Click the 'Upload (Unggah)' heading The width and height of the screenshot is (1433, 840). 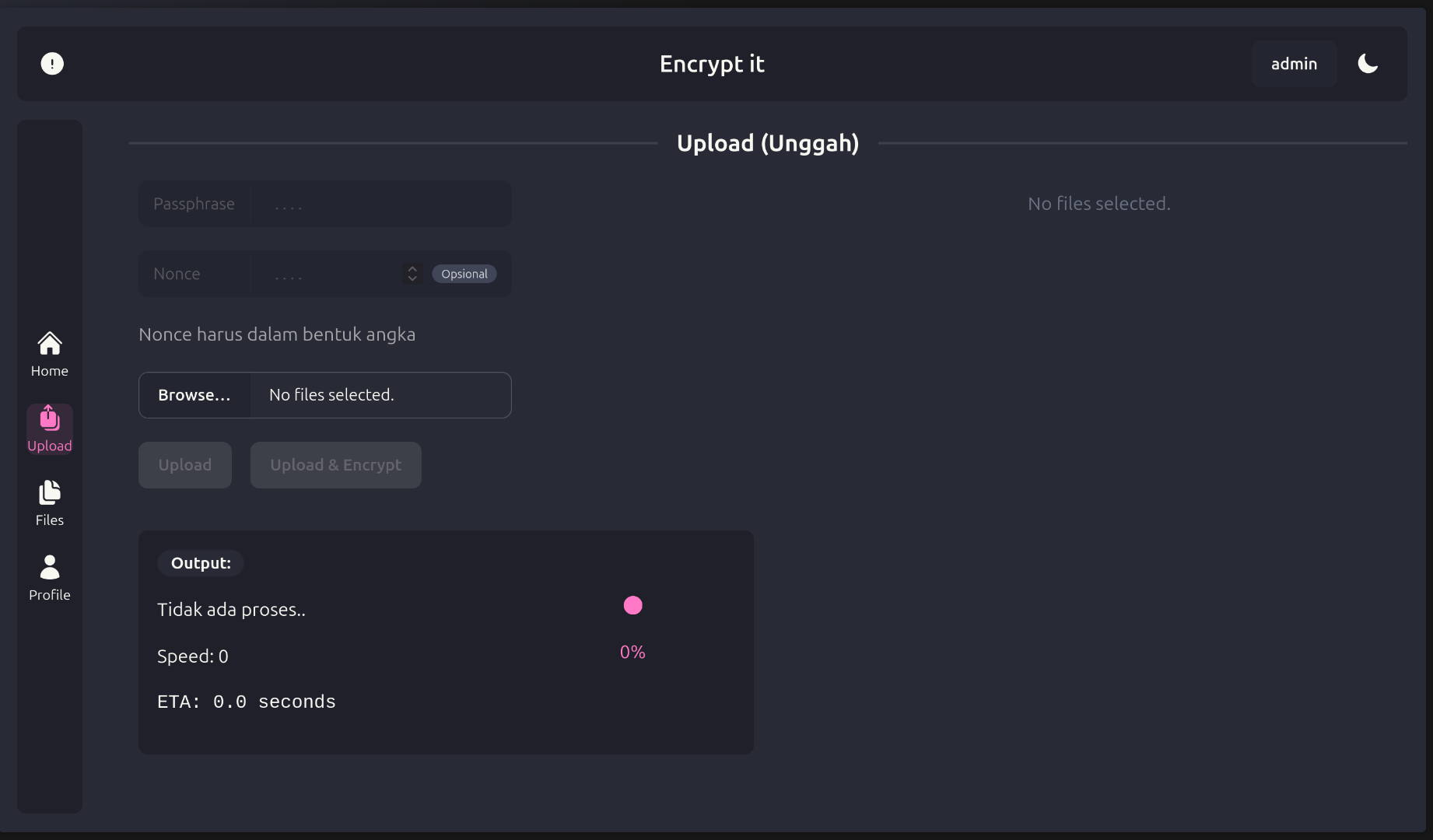tap(768, 143)
